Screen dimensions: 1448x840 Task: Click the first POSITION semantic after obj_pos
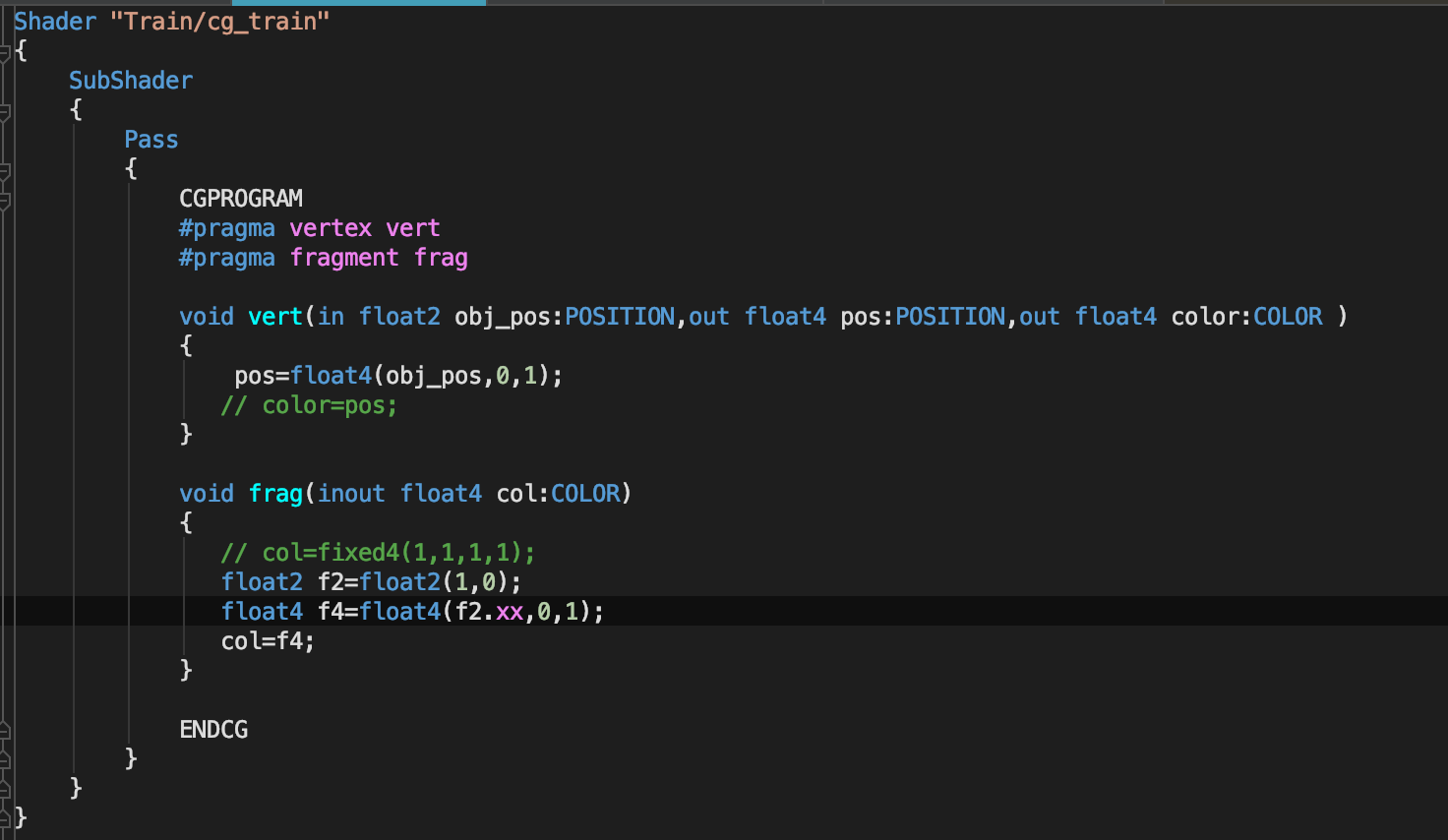click(x=620, y=317)
